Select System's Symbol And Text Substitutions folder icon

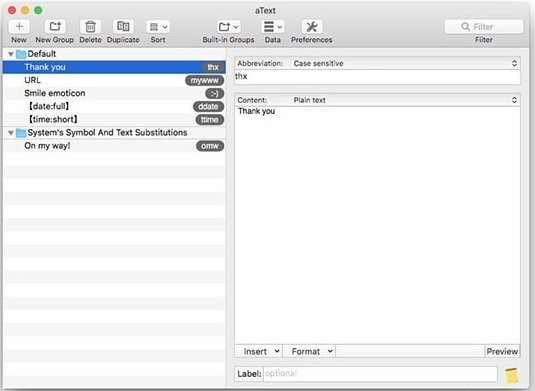(x=21, y=133)
